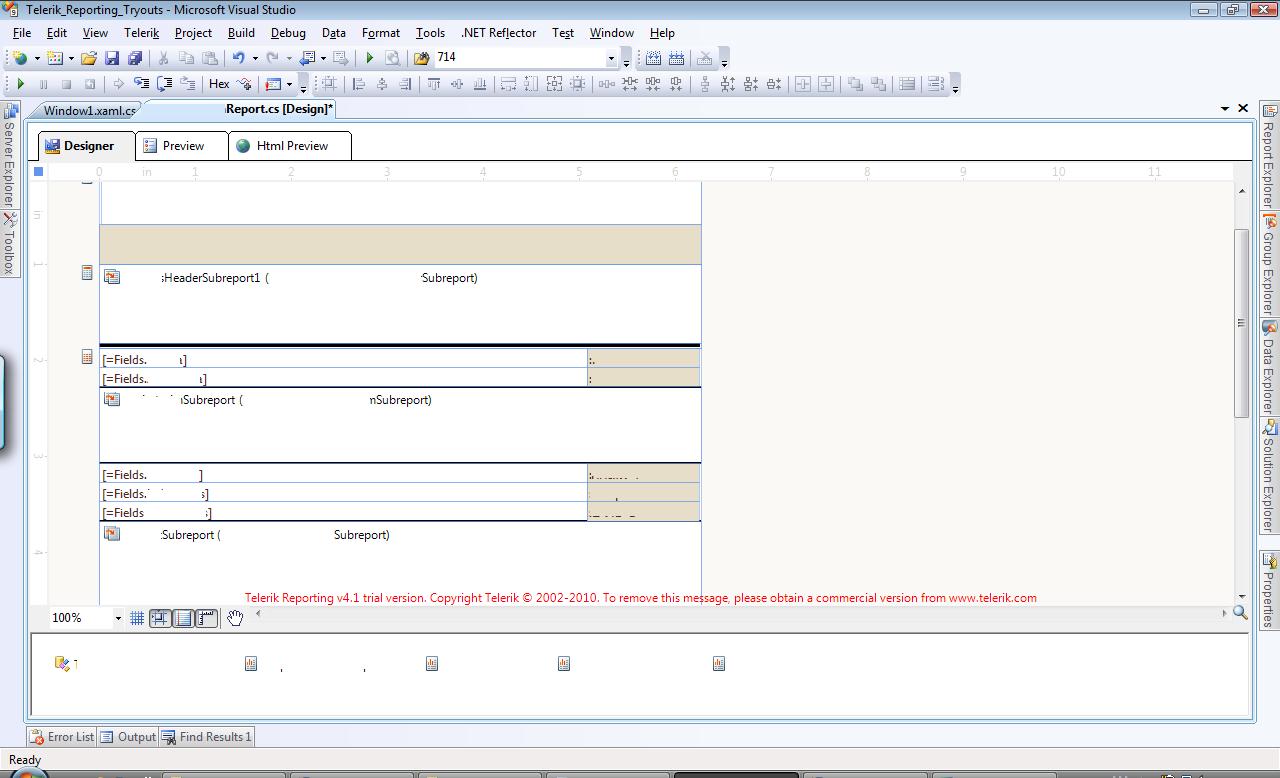The image size is (1280, 778).
Task: Open the Add New Item dropdown arrow
Action: (71, 58)
